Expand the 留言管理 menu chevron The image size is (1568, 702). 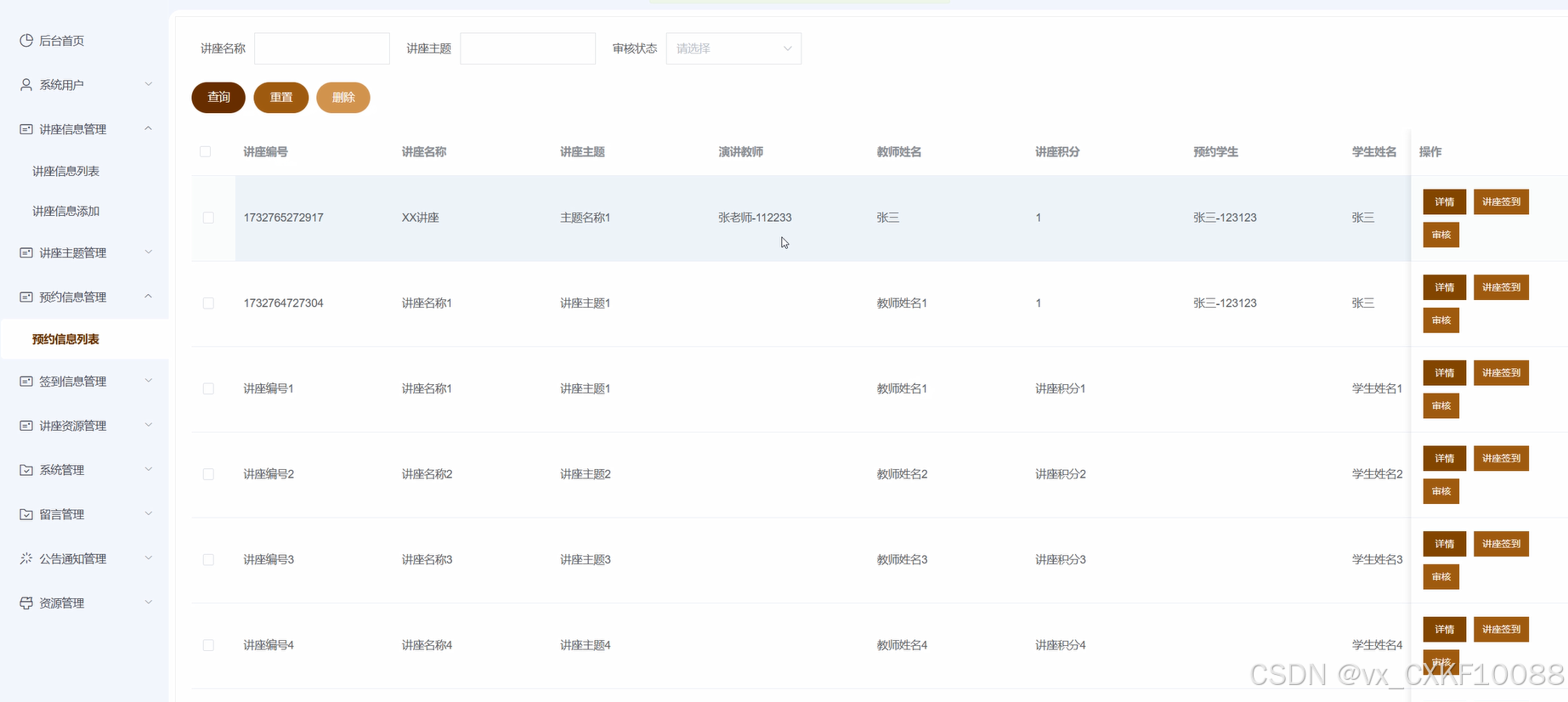(149, 513)
